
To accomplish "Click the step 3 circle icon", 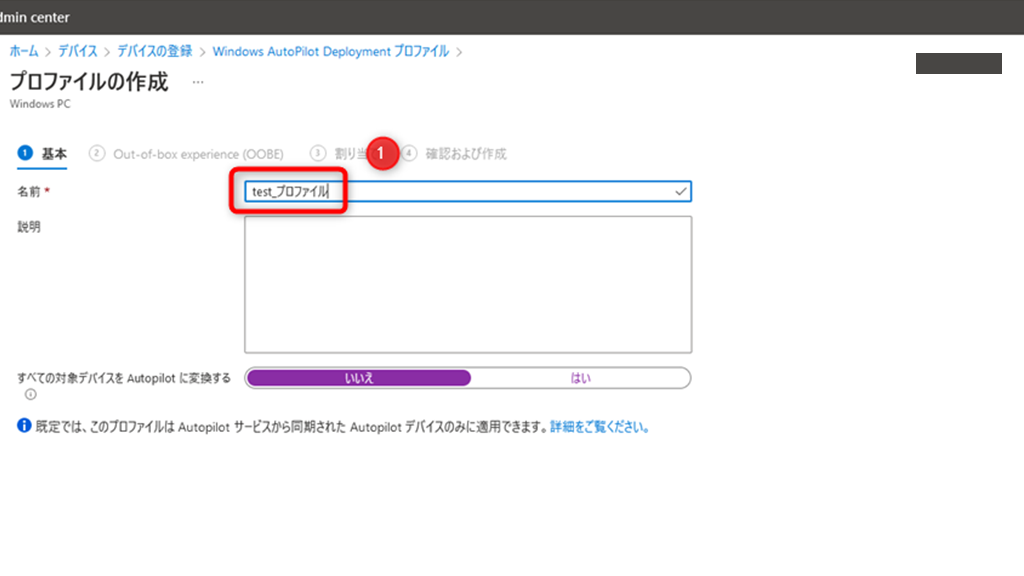I will point(318,154).
